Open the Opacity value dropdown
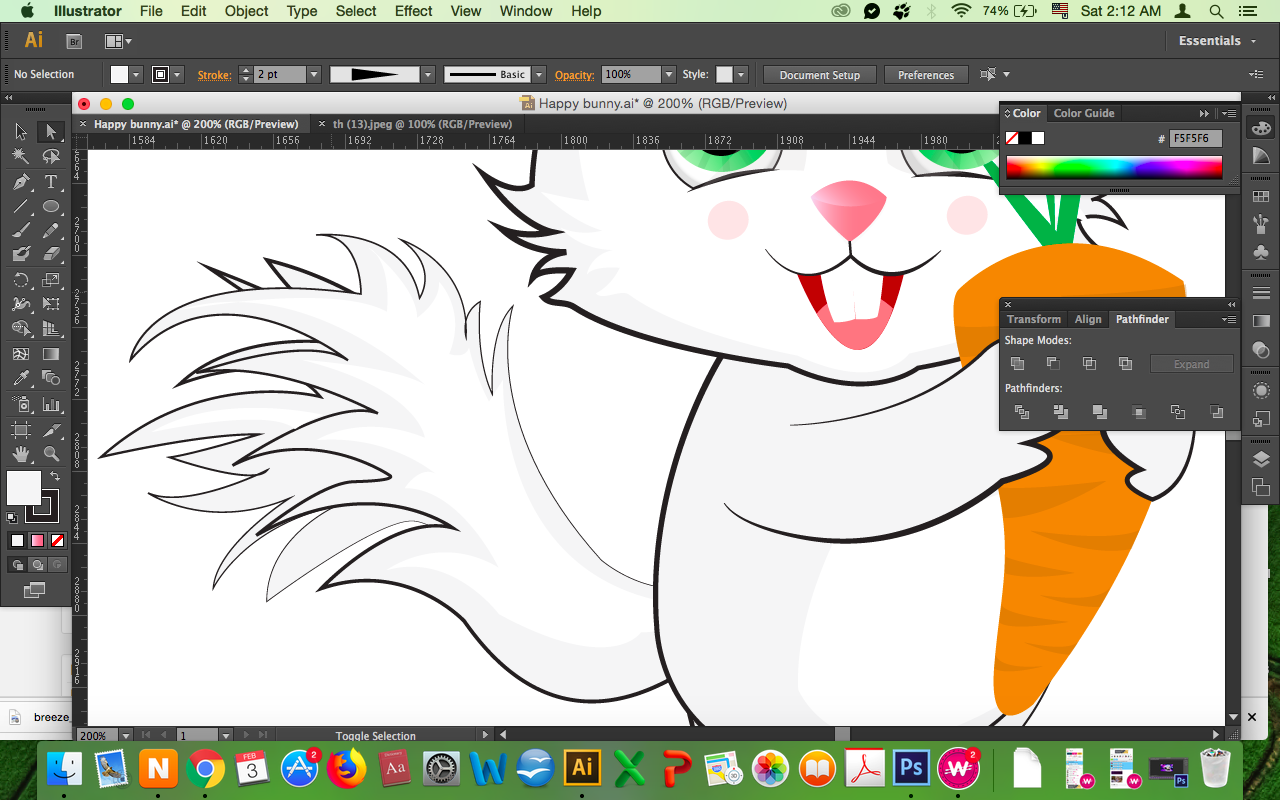The width and height of the screenshot is (1280, 800). click(x=668, y=75)
